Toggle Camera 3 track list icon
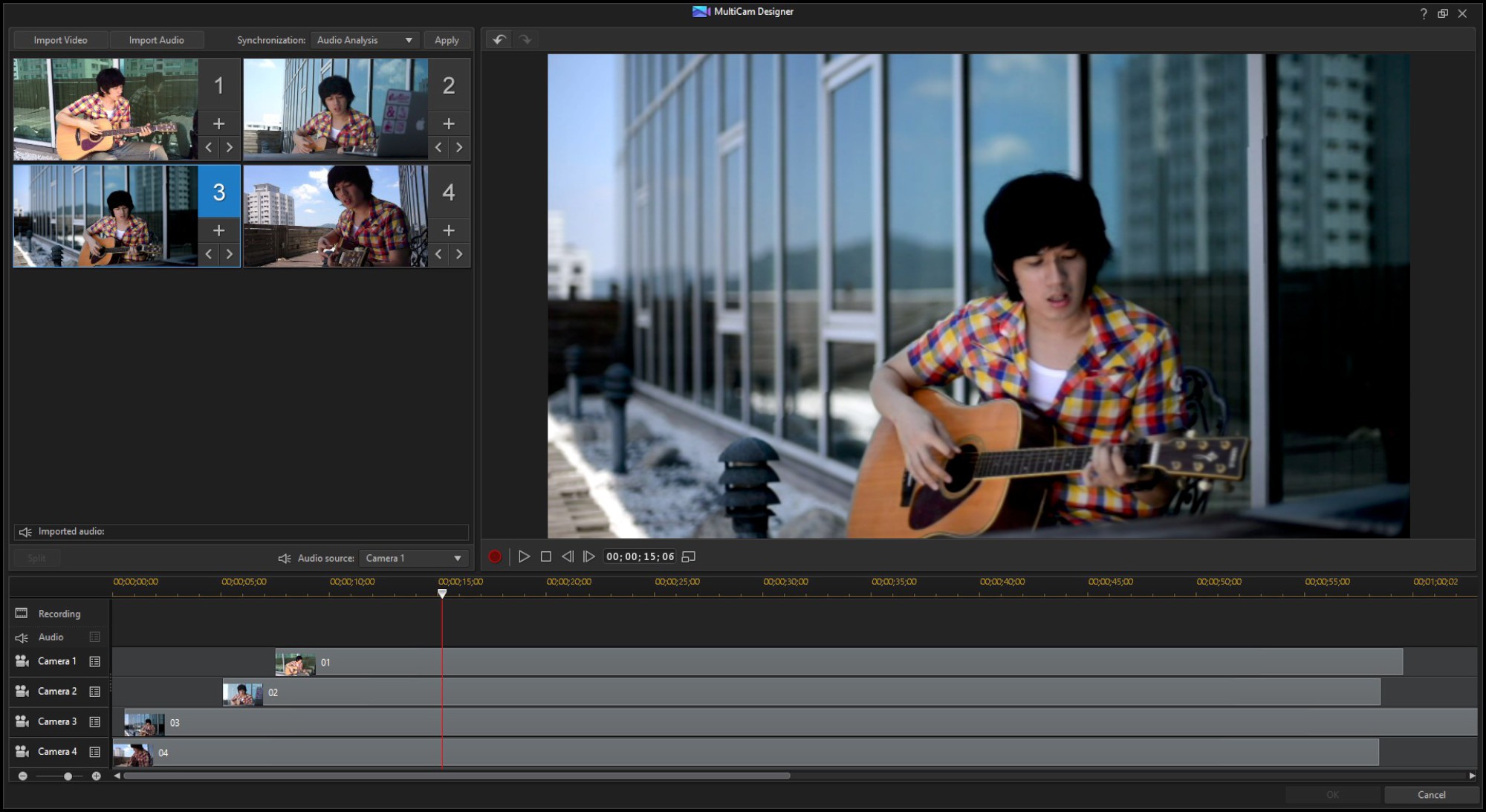 click(95, 721)
